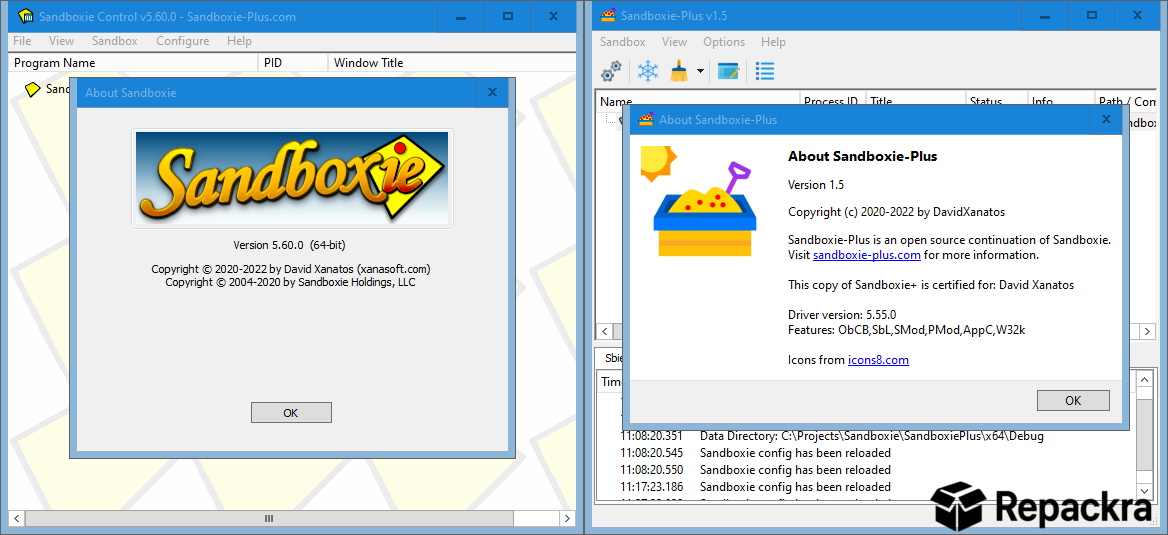Image resolution: width=1168 pixels, height=535 pixels.
Task: Select log row with time 11:08:20.550
Action: (866, 470)
